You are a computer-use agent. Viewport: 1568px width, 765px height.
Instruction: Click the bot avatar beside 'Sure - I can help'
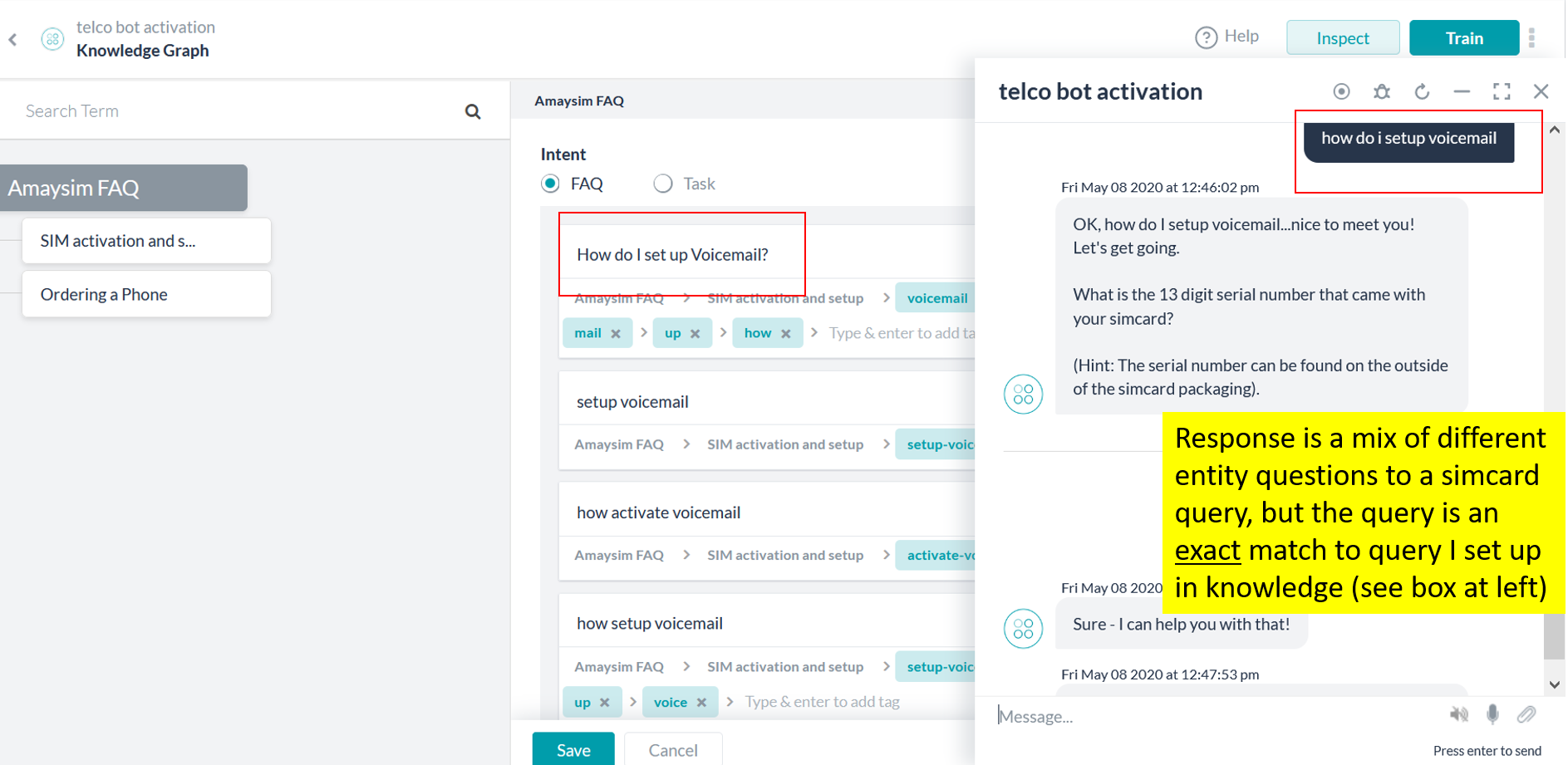1023,629
